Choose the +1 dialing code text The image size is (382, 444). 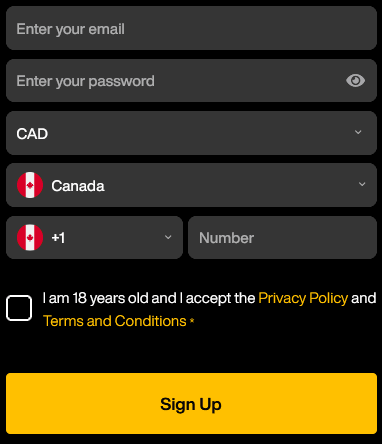58,238
